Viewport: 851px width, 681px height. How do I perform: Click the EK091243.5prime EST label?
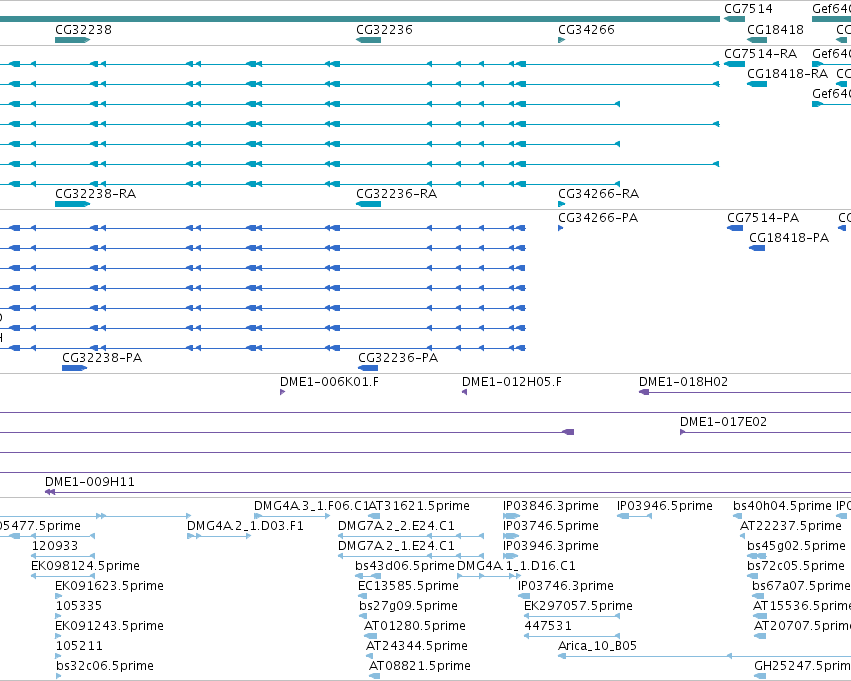coord(110,626)
